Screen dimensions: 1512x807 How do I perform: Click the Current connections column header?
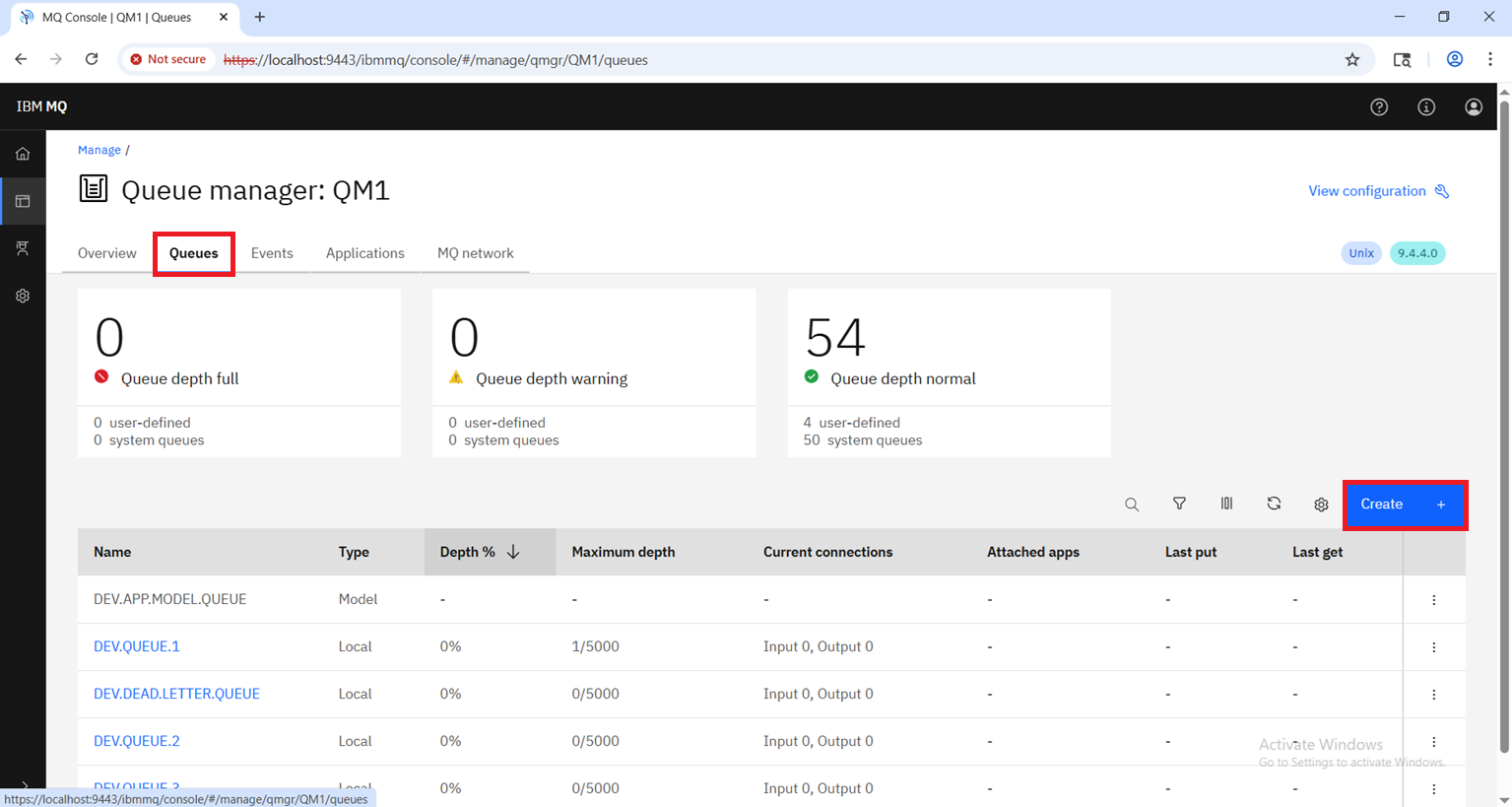click(x=827, y=552)
